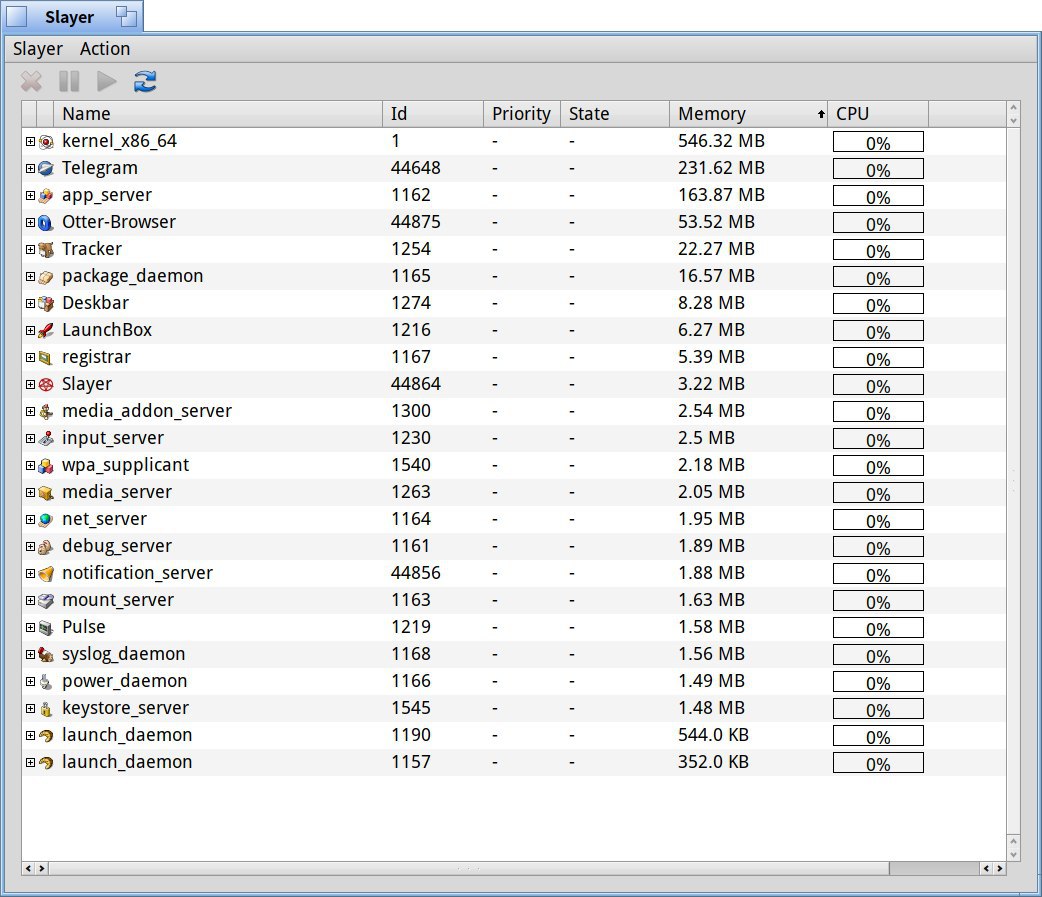Expand the Otter-Browser process row
The image size is (1042, 897).
click(x=30, y=222)
